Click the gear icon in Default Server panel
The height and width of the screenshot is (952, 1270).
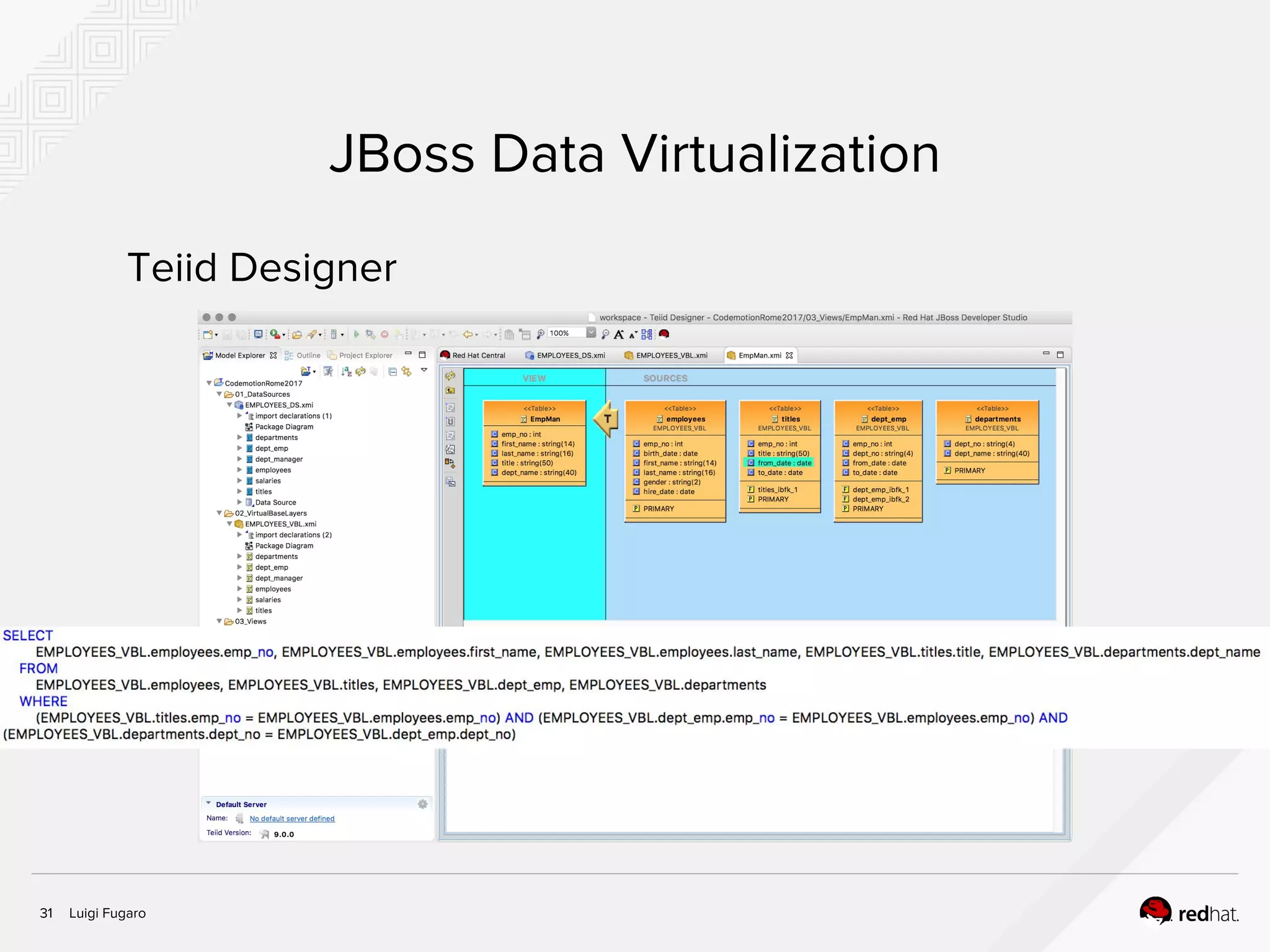[422, 804]
